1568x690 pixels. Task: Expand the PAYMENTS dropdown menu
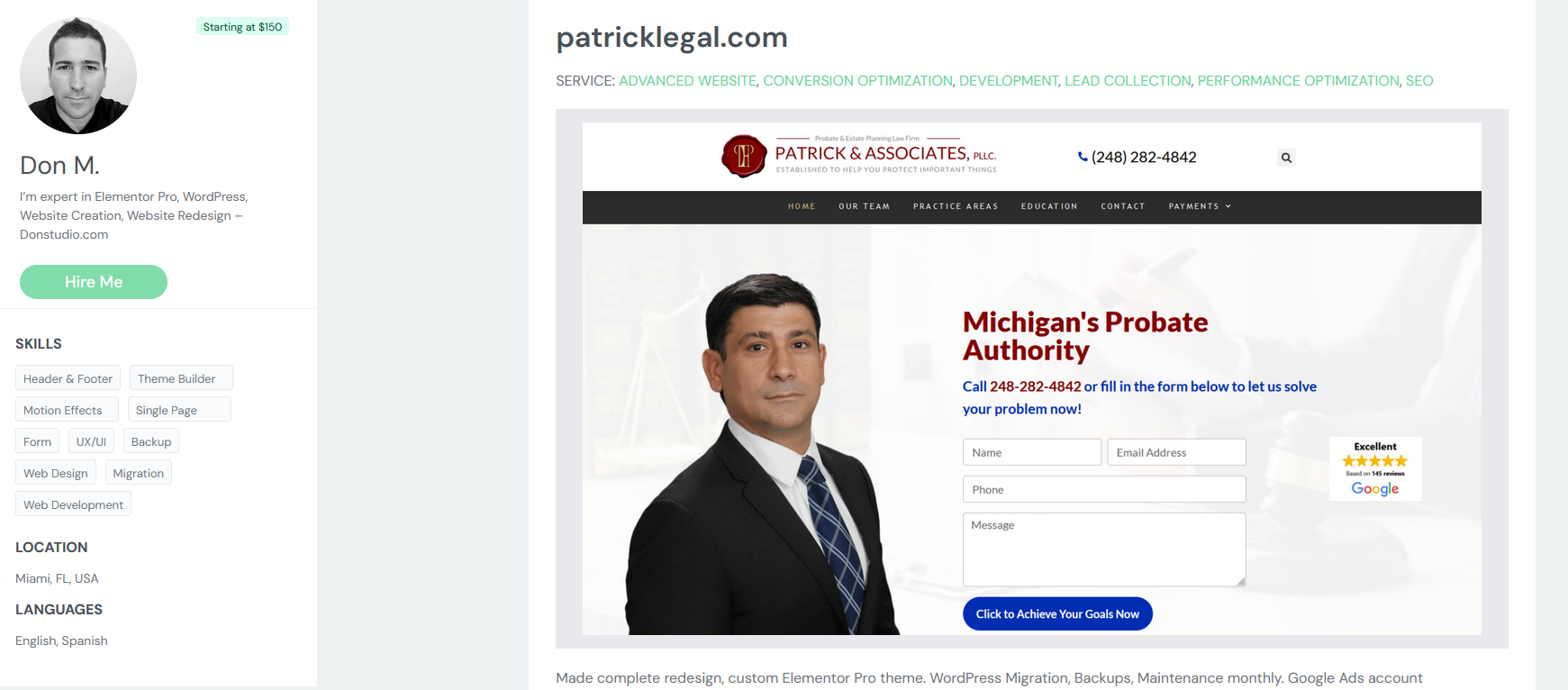pos(1200,206)
